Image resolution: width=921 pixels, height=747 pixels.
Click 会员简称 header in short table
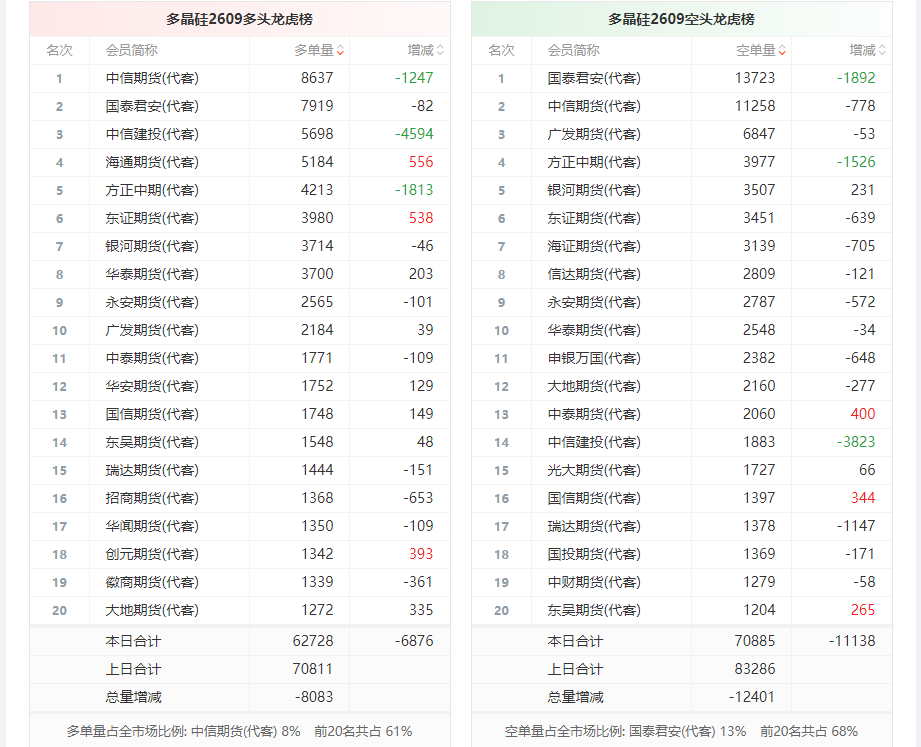573,51
